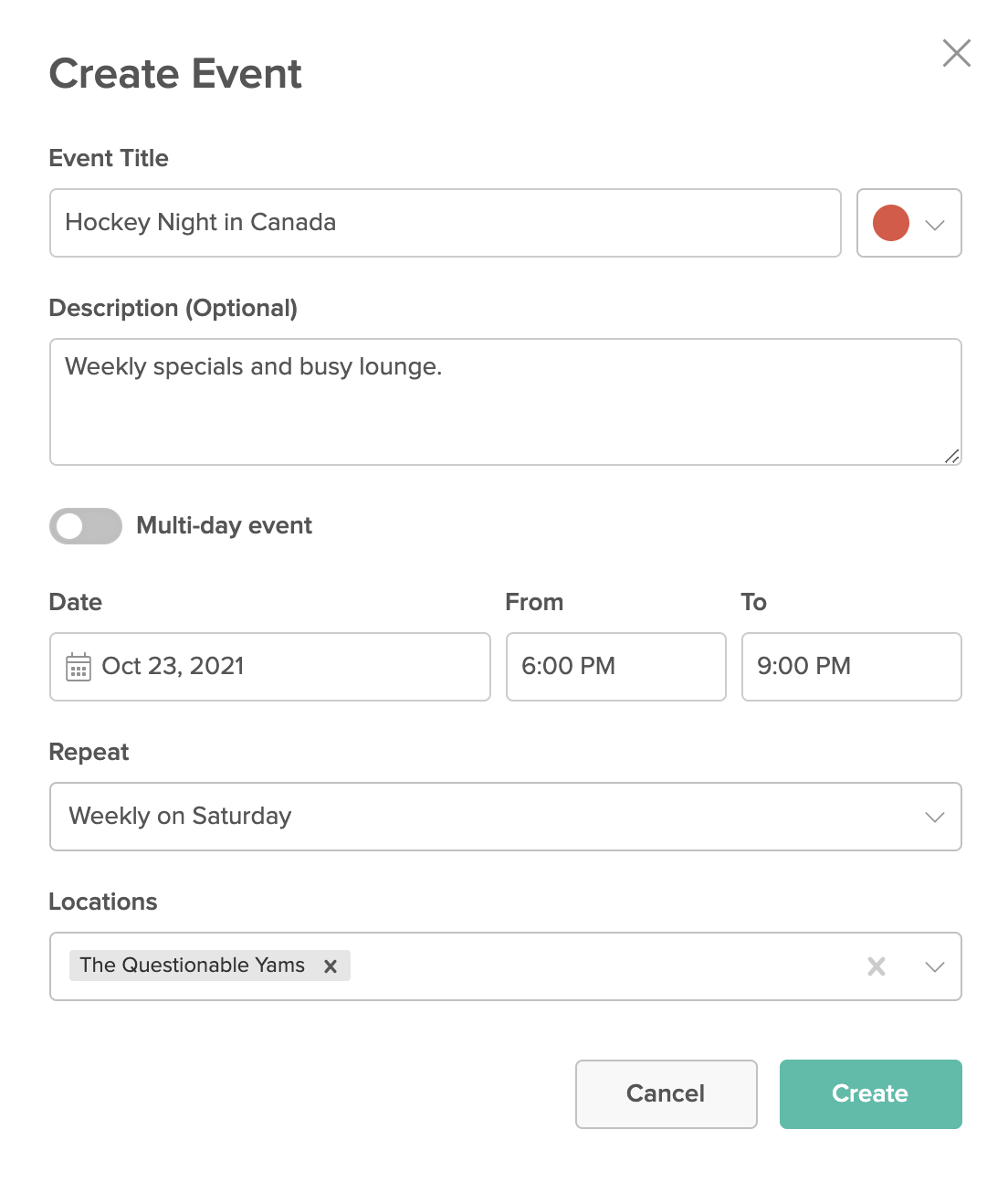Click the green Create button
Image resolution: width=1008 pixels, height=1182 pixels.
(871, 1094)
